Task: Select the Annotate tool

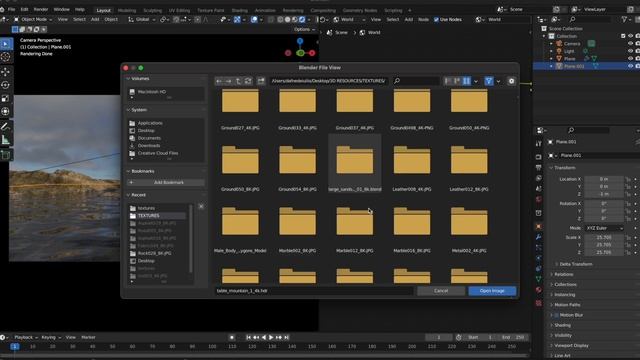Action: click(6, 127)
